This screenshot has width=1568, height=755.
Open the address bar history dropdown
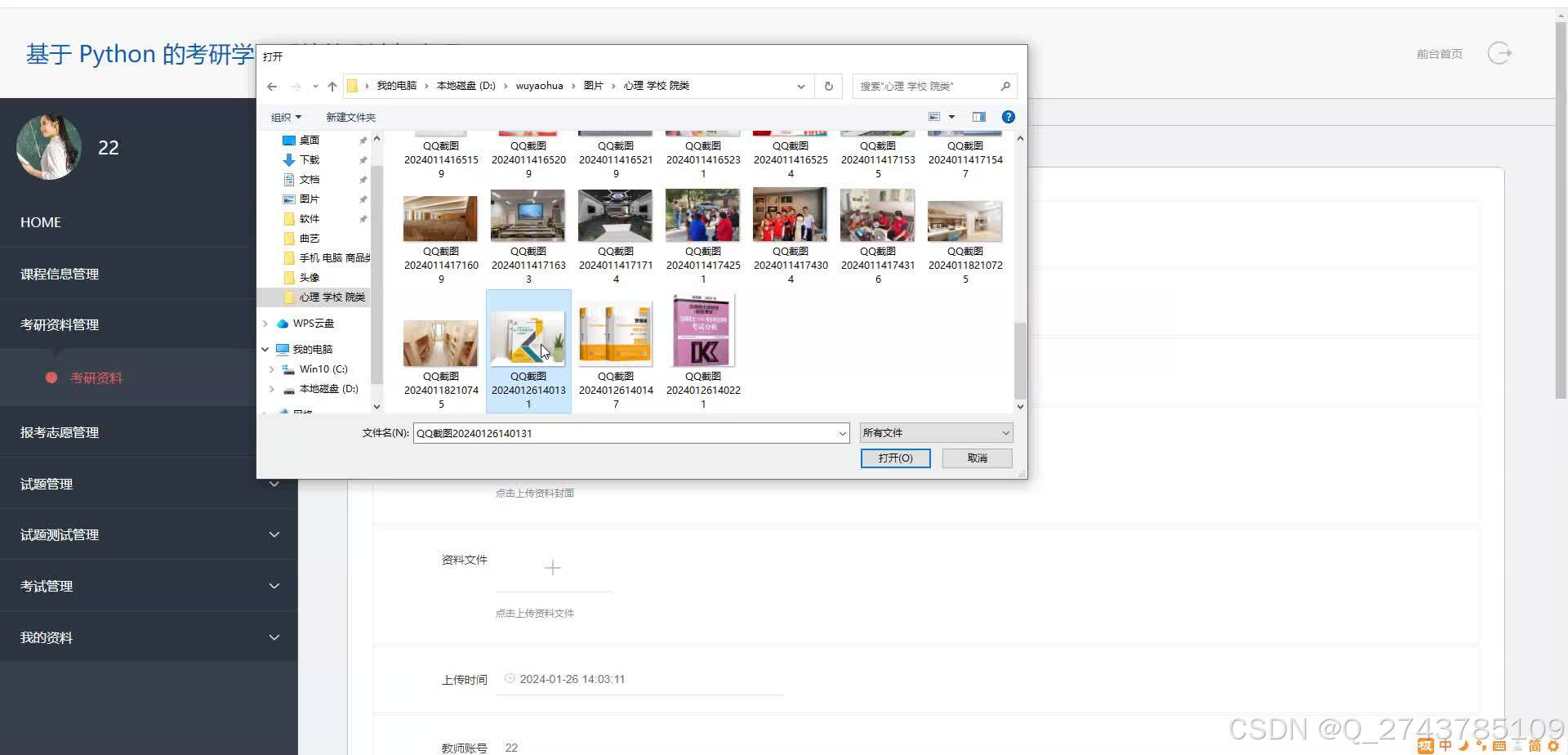[x=800, y=86]
